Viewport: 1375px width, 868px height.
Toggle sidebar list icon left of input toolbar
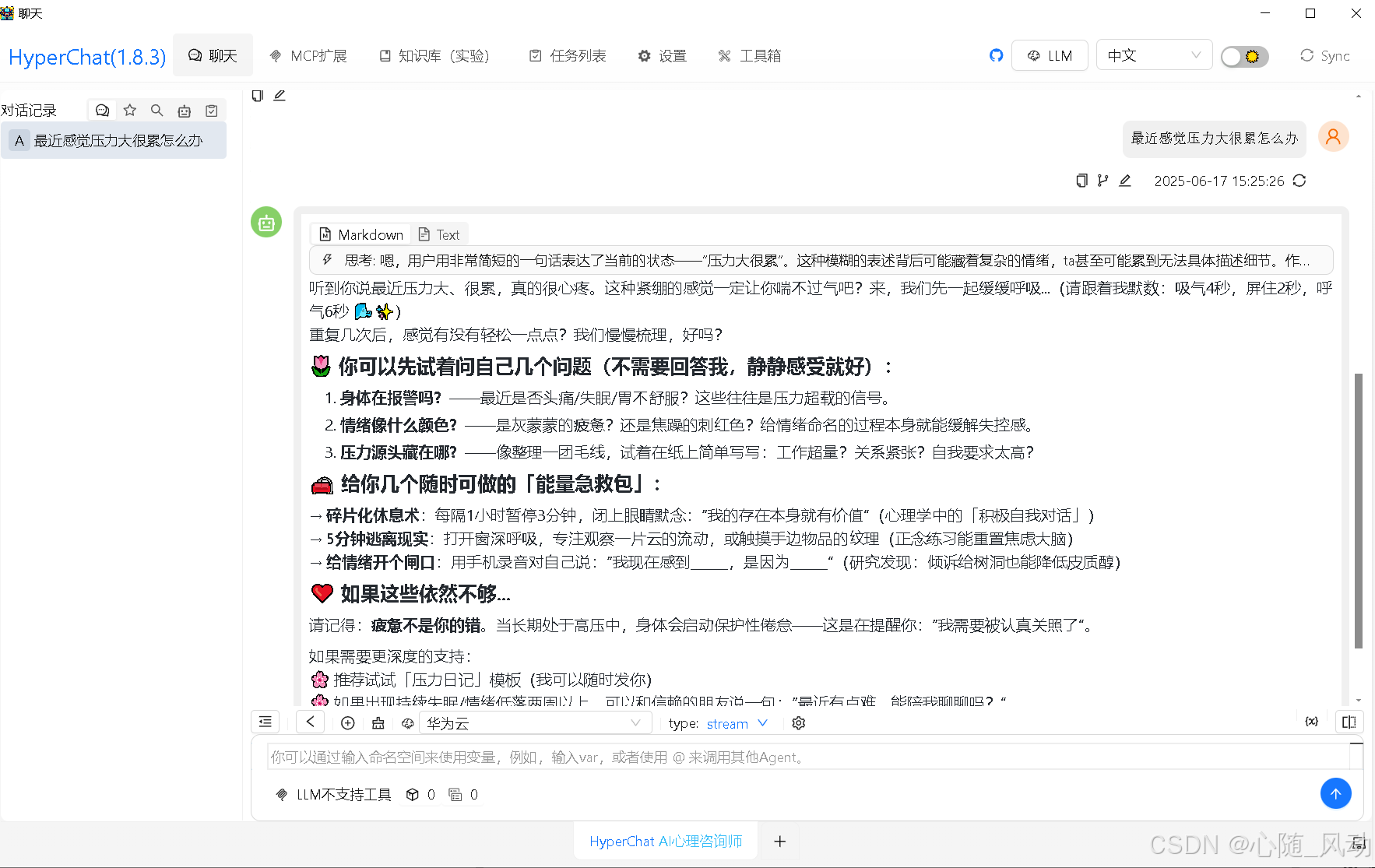coord(266,722)
